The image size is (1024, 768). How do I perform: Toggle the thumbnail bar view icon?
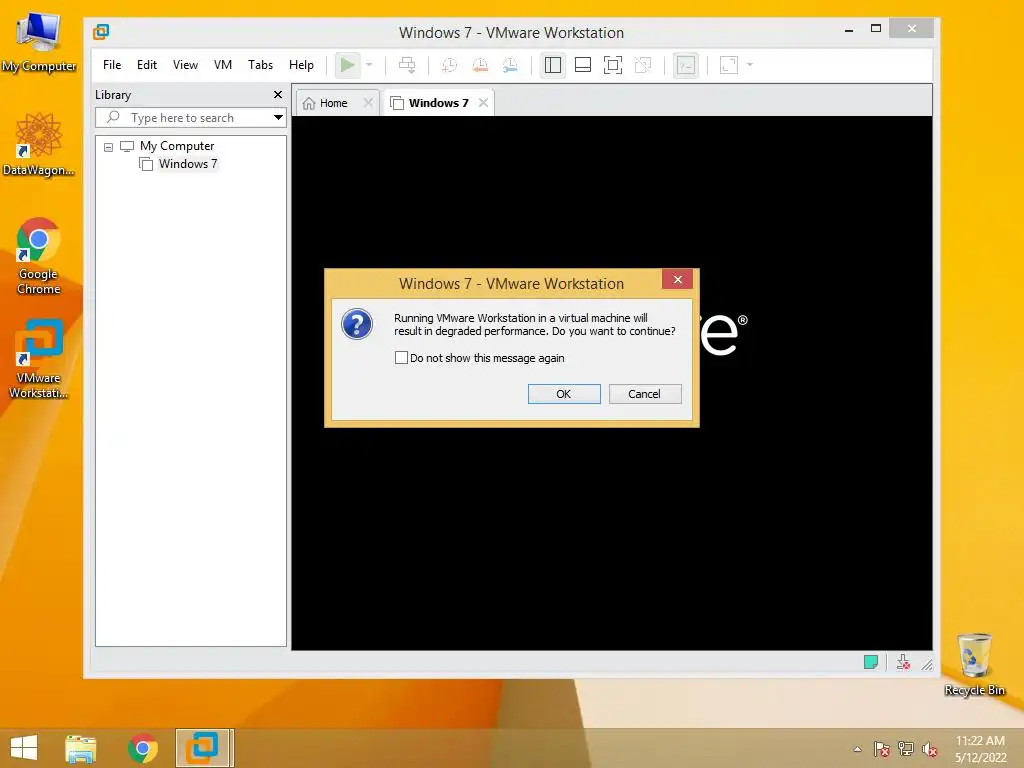pyautogui.click(x=583, y=65)
